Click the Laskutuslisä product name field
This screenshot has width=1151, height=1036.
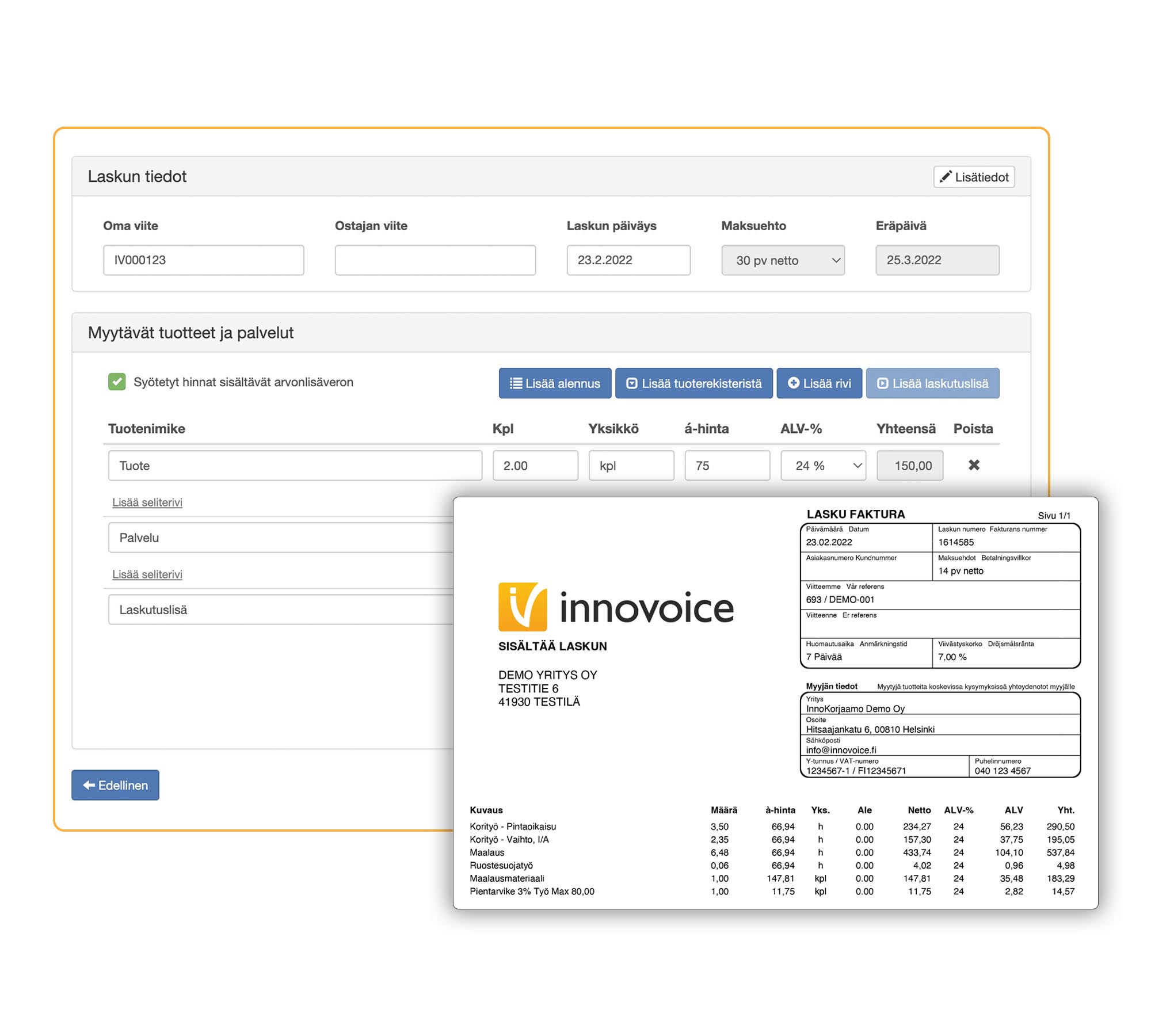(x=281, y=610)
